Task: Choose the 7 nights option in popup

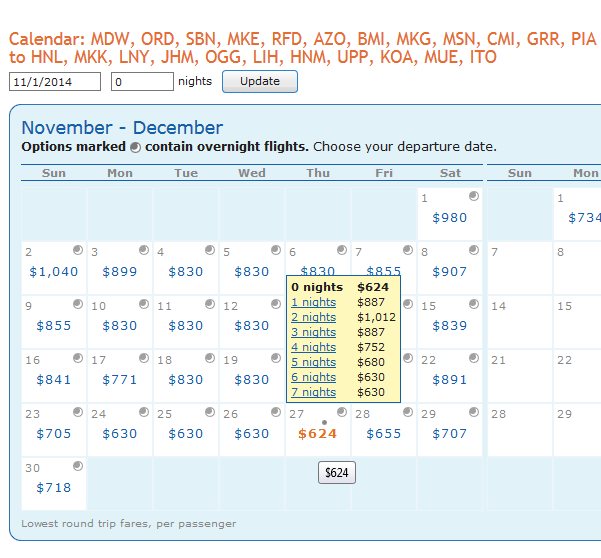Action: [313, 392]
